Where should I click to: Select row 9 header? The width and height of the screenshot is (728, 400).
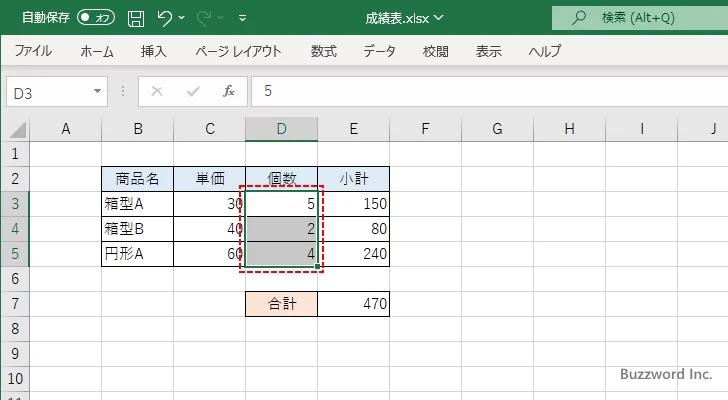(x=15, y=354)
